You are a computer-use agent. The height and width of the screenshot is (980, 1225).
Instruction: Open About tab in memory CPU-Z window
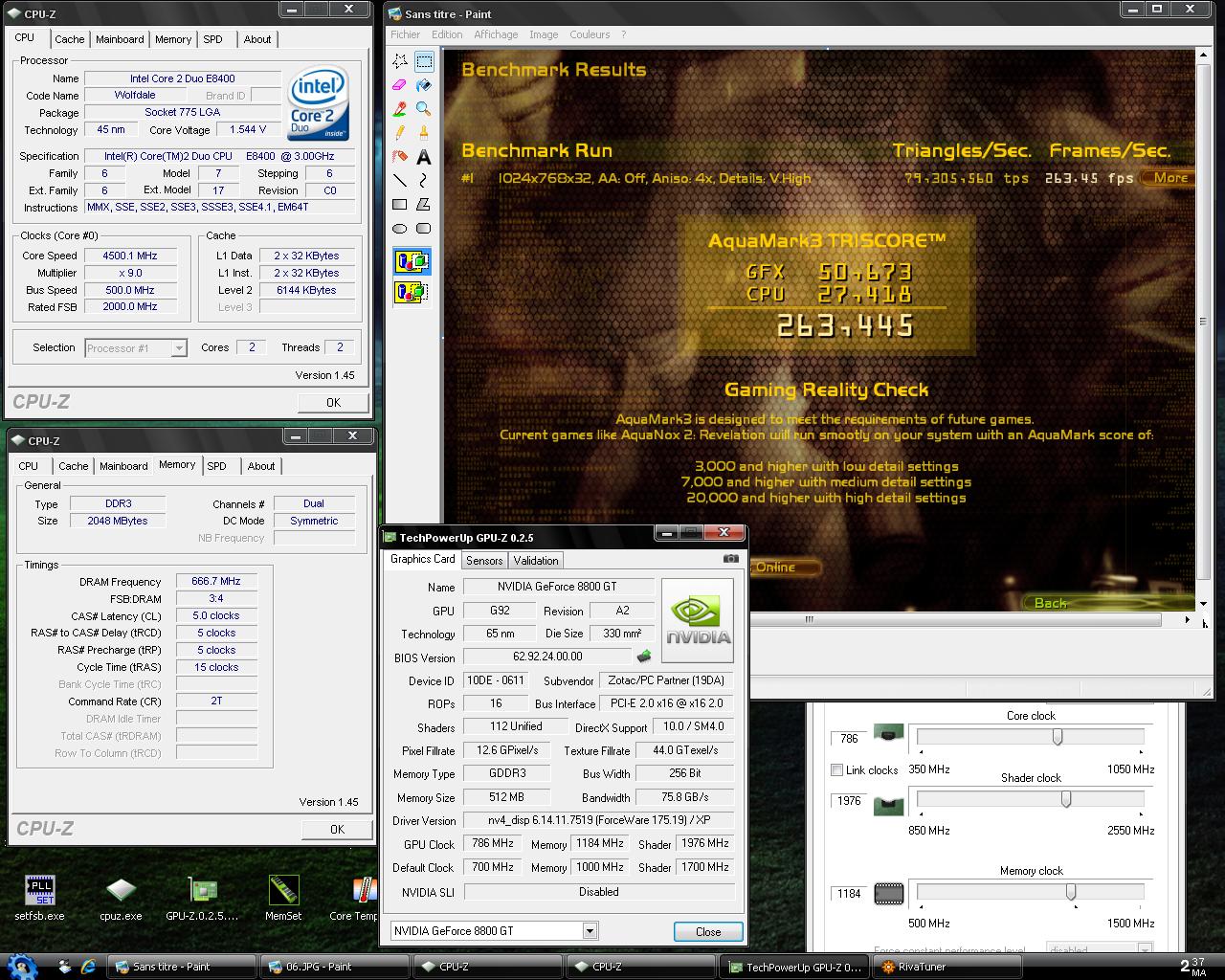[261, 466]
